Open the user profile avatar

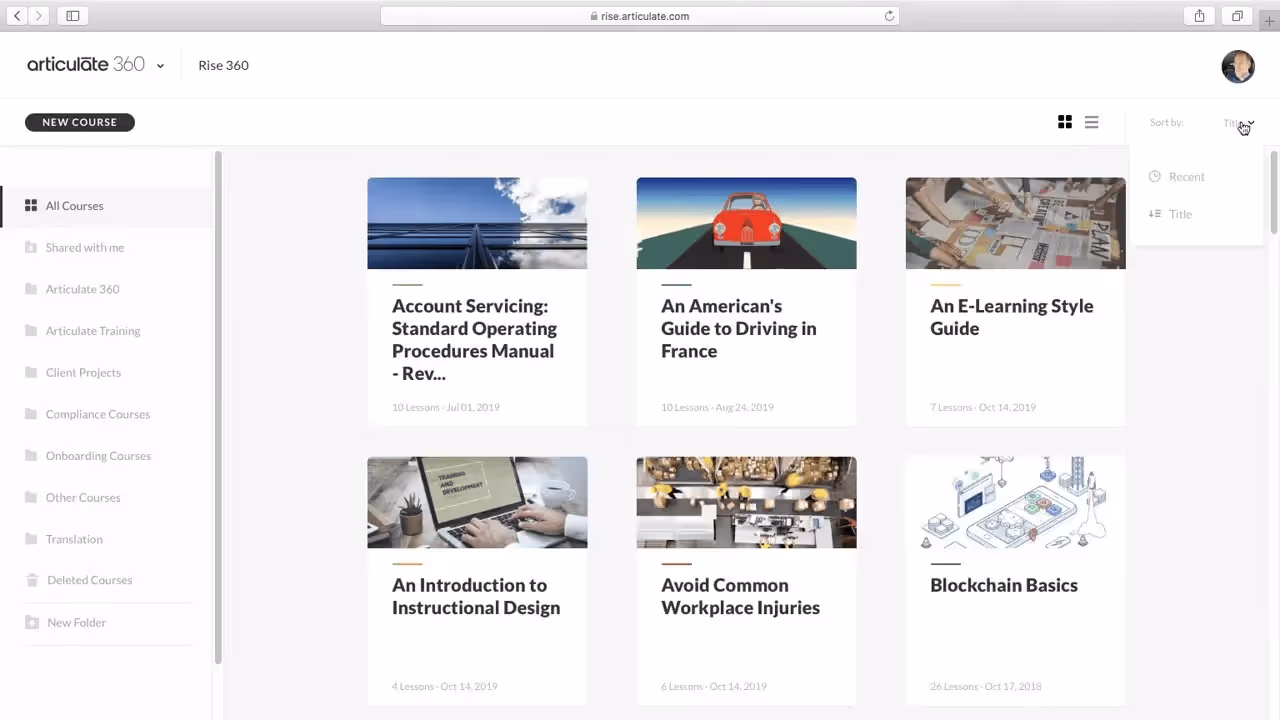pyautogui.click(x=1238, y=66)
